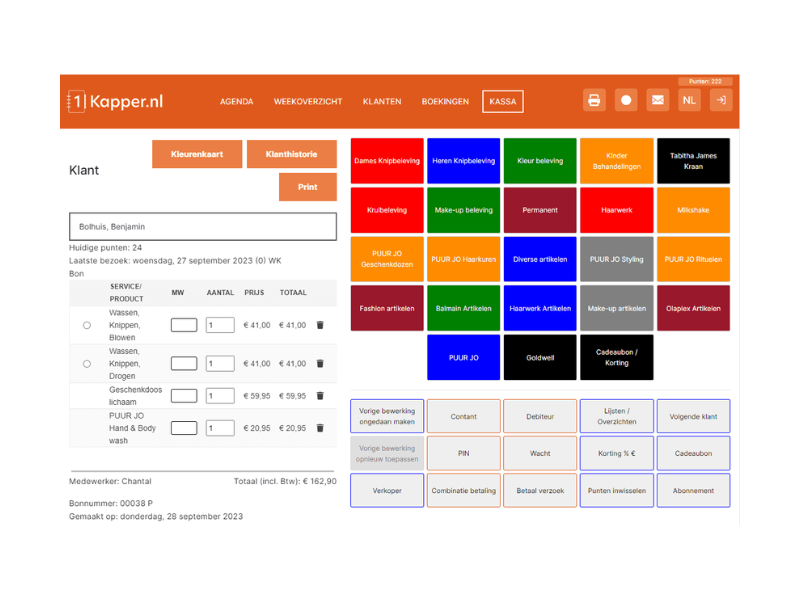Open the AGENDA menu item

tap(237, 102)
